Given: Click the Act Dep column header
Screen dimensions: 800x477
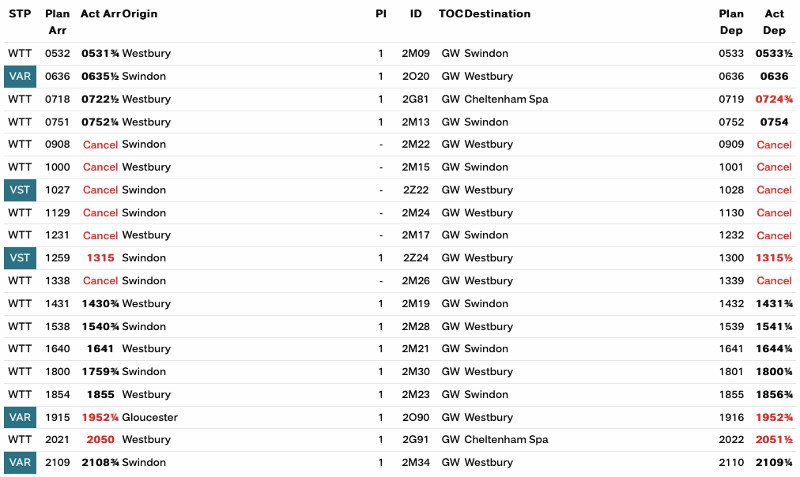Looking at the screenshot, I should (774, 22).
